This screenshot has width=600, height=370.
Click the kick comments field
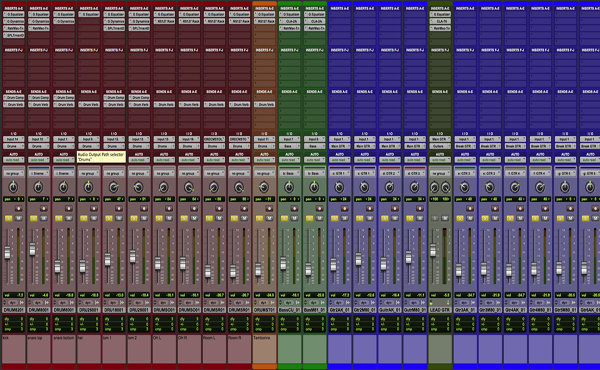pos(14,350)
